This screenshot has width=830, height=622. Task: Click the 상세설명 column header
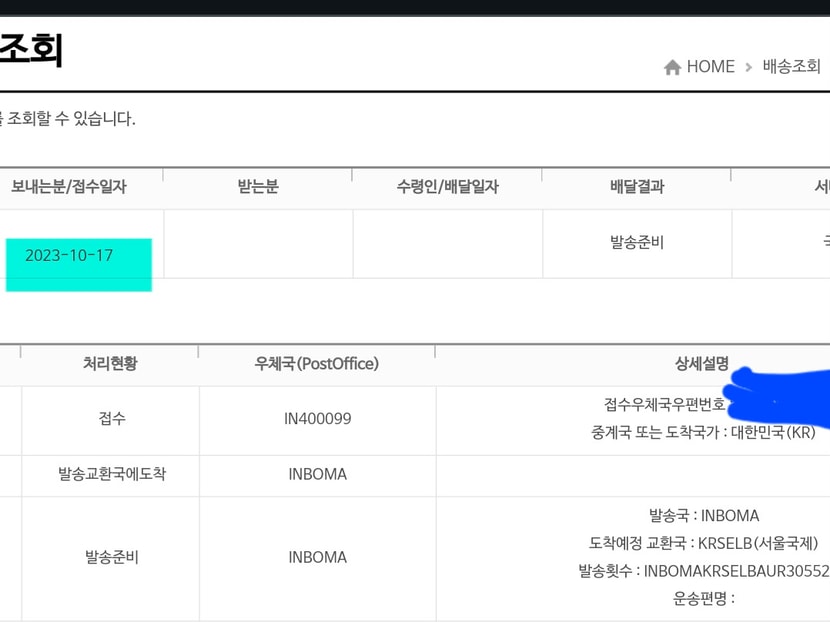(x=701, y=364)
